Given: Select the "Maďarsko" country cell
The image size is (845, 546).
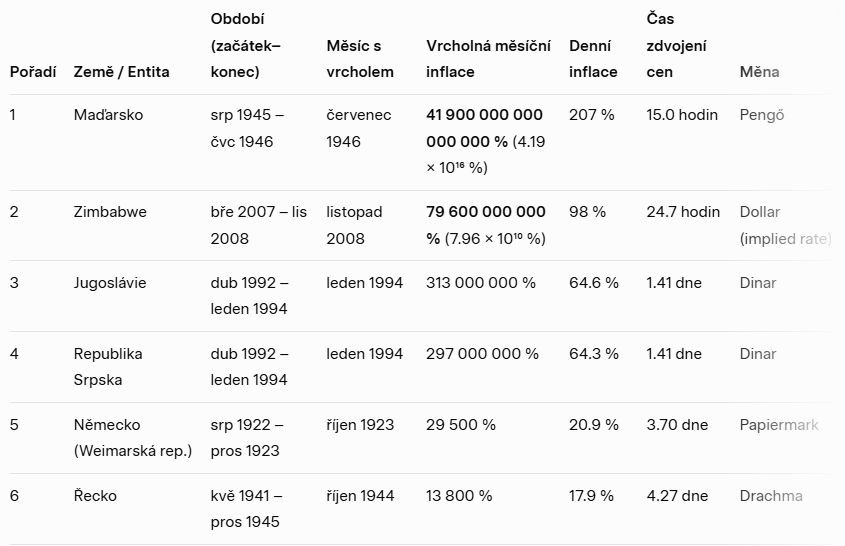Looking at the screenshot, I should (108, 115).
